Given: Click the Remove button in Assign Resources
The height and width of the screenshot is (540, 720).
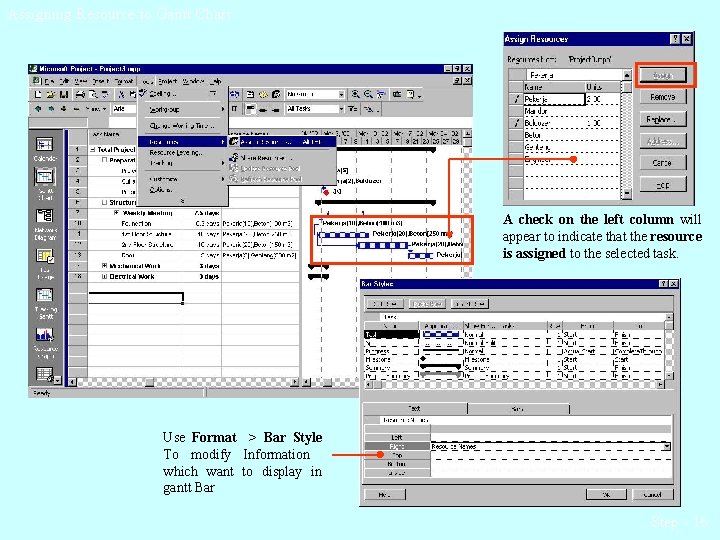Looking at the screenshot, I should (663, 97).
